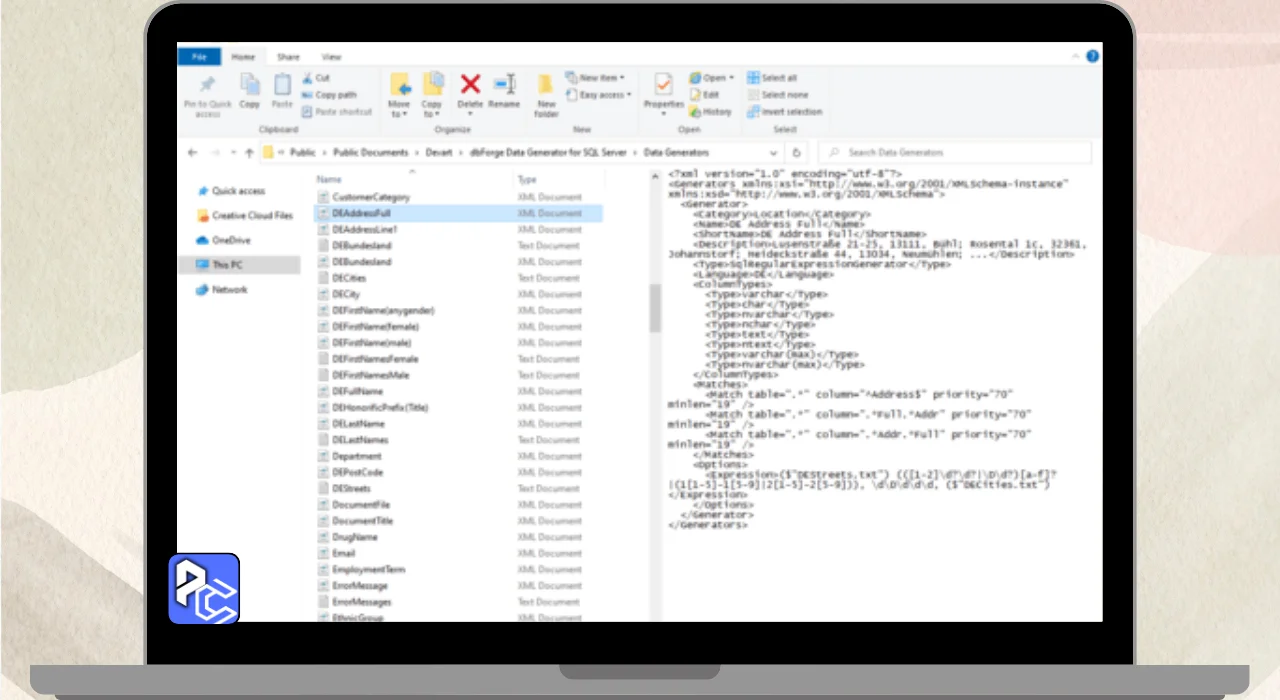
Task: Click Invert selection in the ribbon
Action: click(x=784, y=112)
